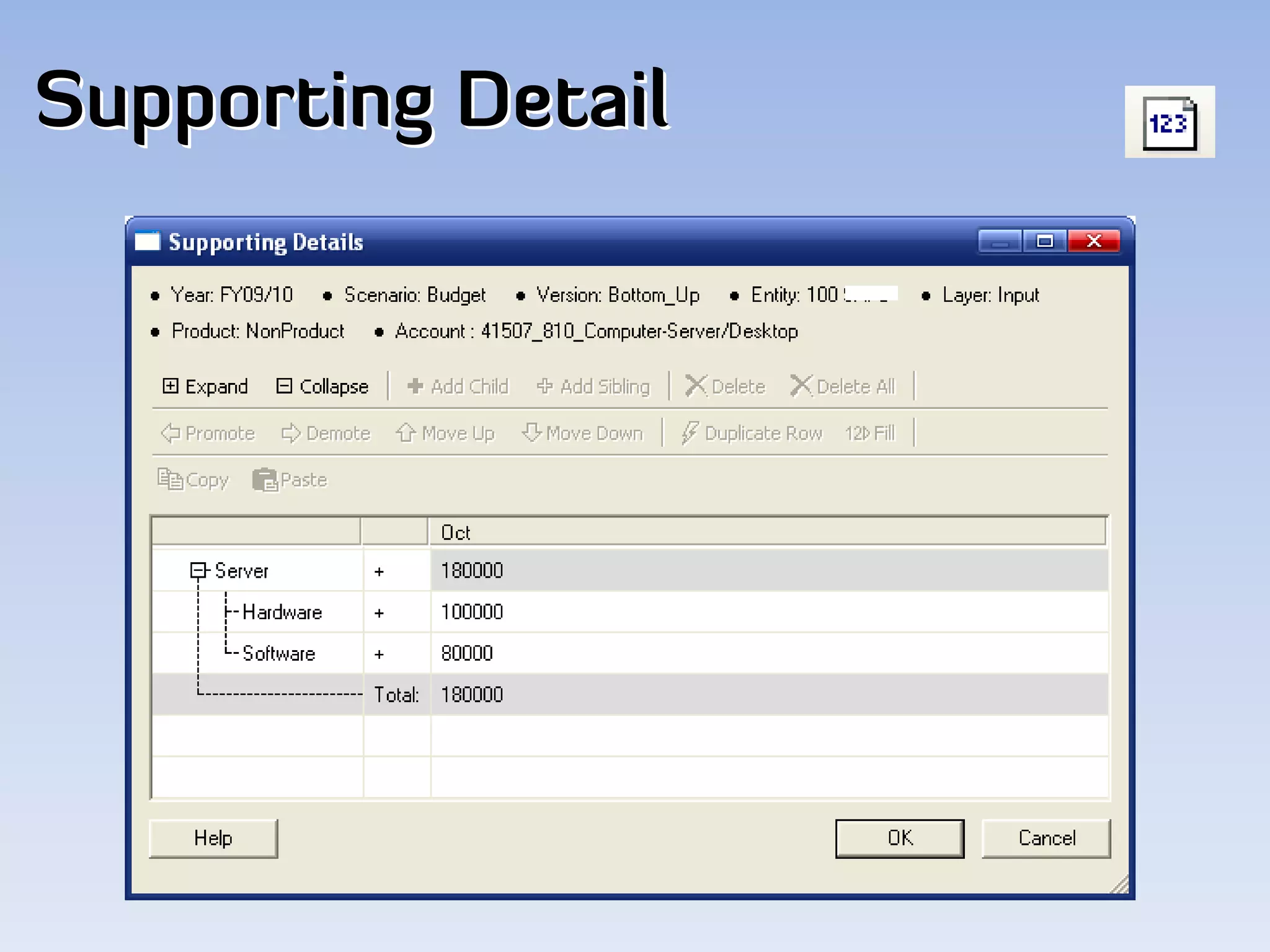This screenshot has width=1270, height=952.
Task: Select the Server row label
Action: click(242, 570)
